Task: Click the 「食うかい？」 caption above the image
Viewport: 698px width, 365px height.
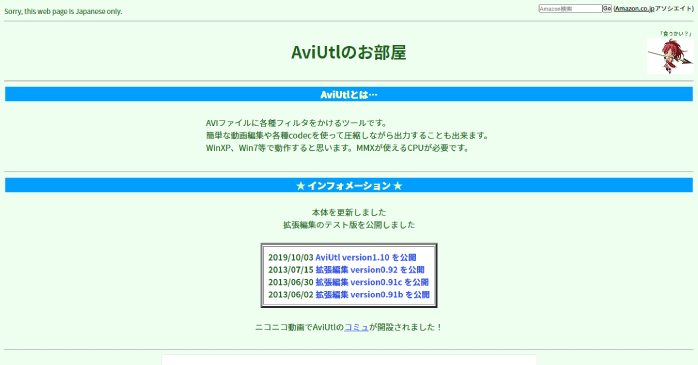Action: click(x=675, y=34)
